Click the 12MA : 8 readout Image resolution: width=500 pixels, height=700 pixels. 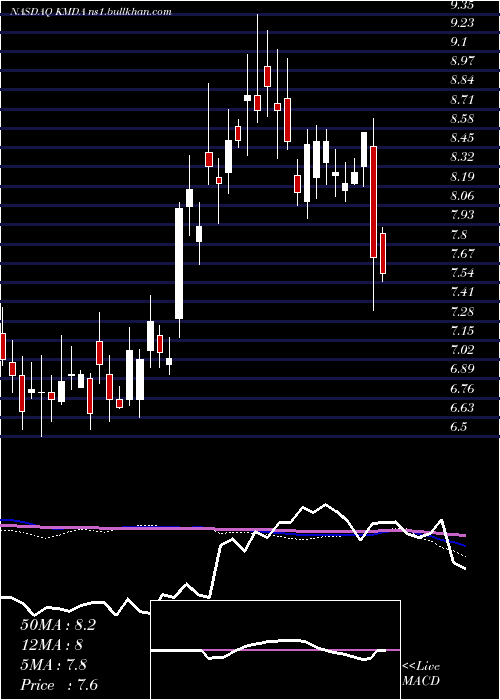pos(52,645)
